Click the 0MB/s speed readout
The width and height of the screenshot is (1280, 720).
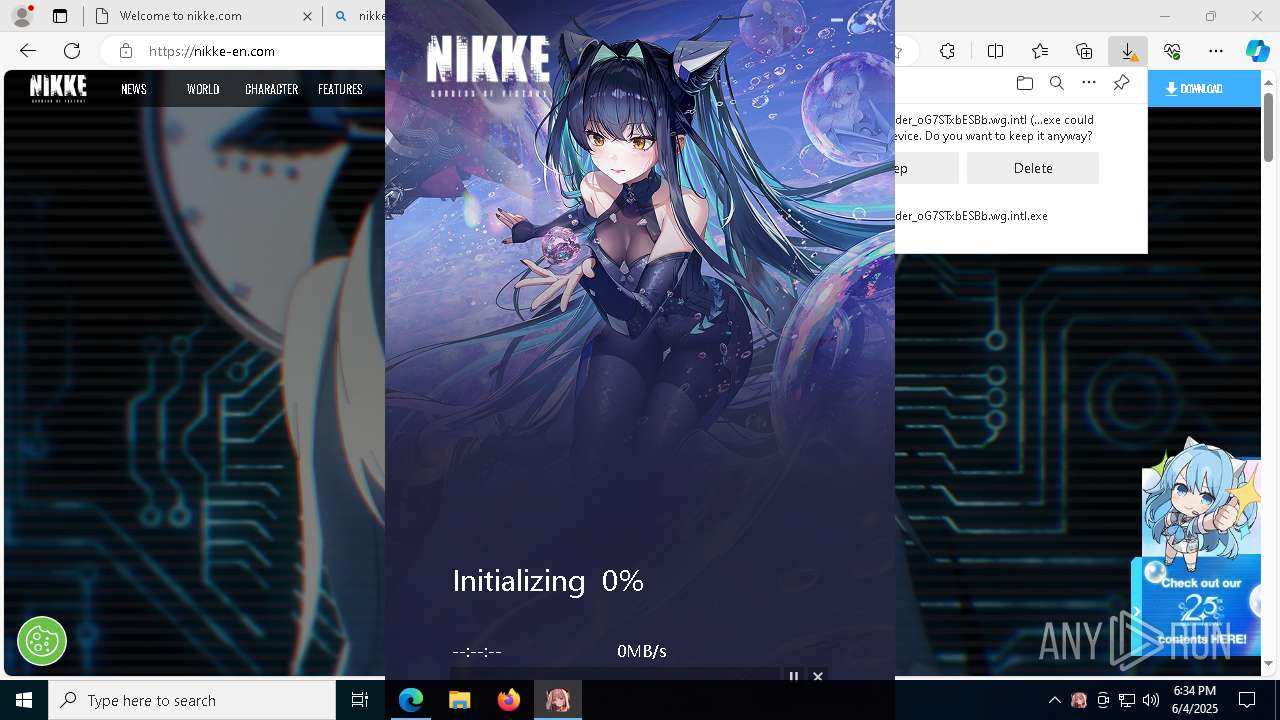[x=642, y=651]
